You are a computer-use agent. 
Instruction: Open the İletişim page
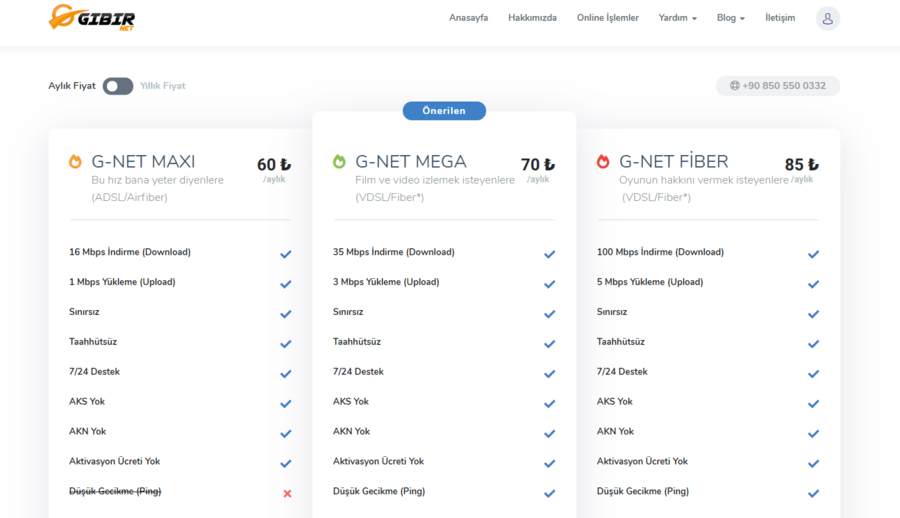[780, 18]
